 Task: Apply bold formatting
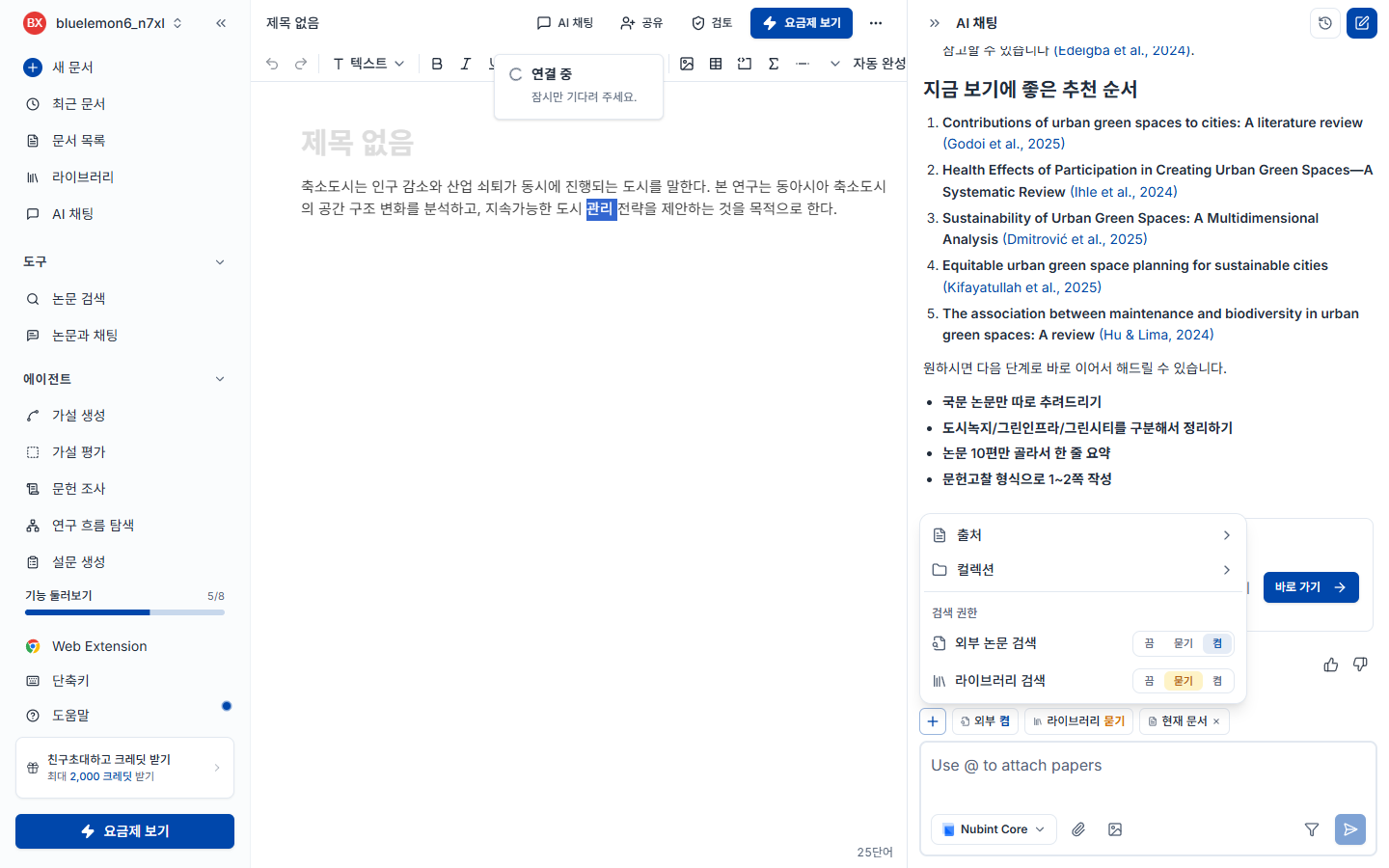[x=437, y=64]
